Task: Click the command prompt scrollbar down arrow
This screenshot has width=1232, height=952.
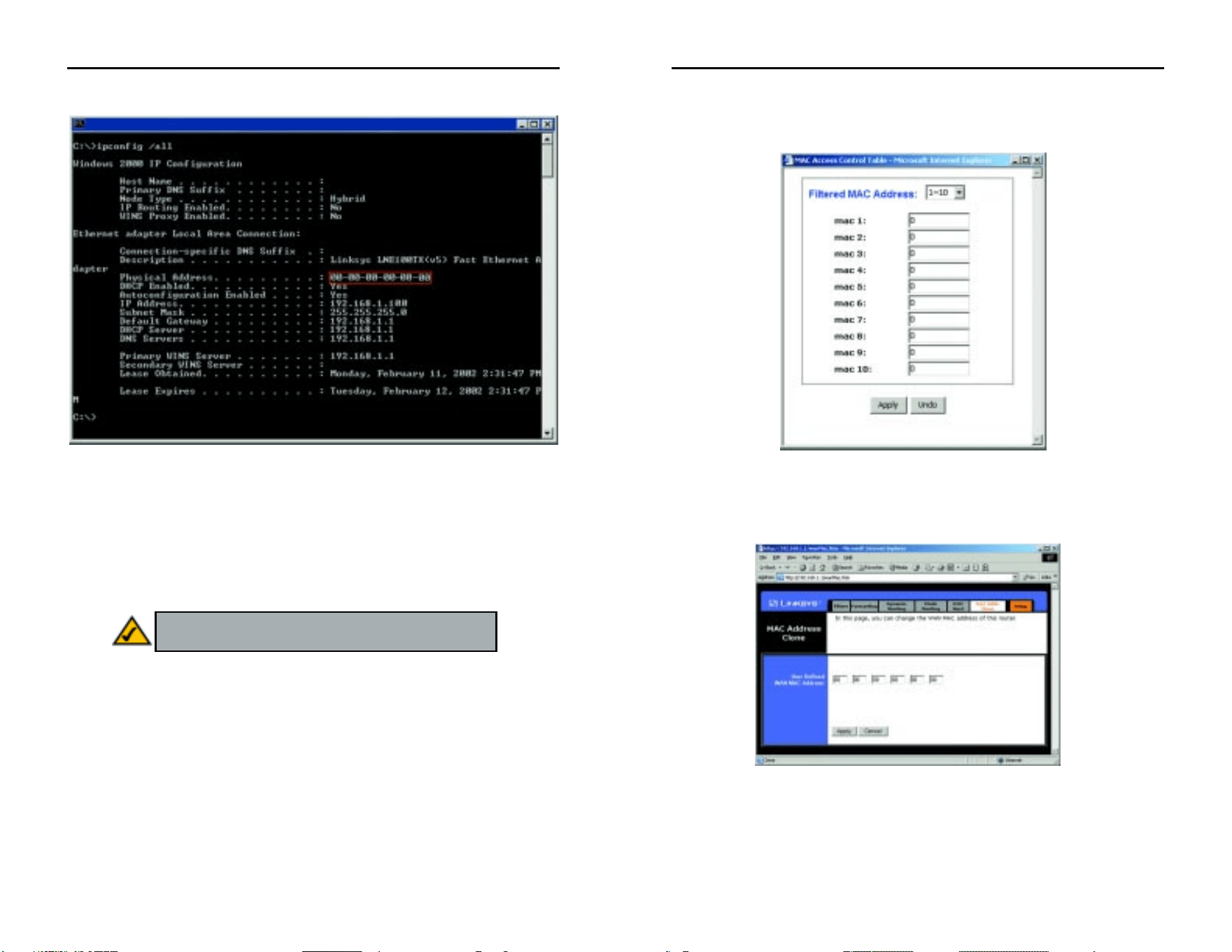Action: tap(548, 433)
